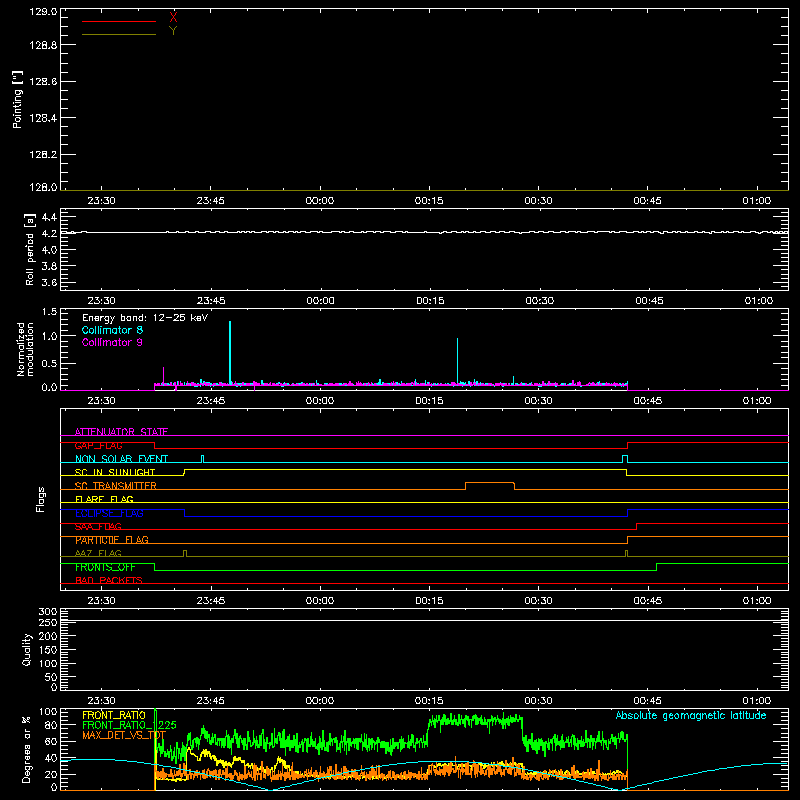The image size is (800, 800).
Task: Click the magenta Collimator 9 spike near 23:38
Action: tap(163, 375)
